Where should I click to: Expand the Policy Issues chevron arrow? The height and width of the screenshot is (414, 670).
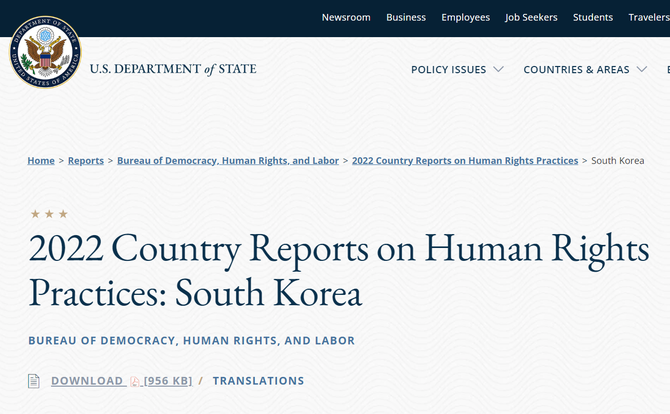click(499, 70)
